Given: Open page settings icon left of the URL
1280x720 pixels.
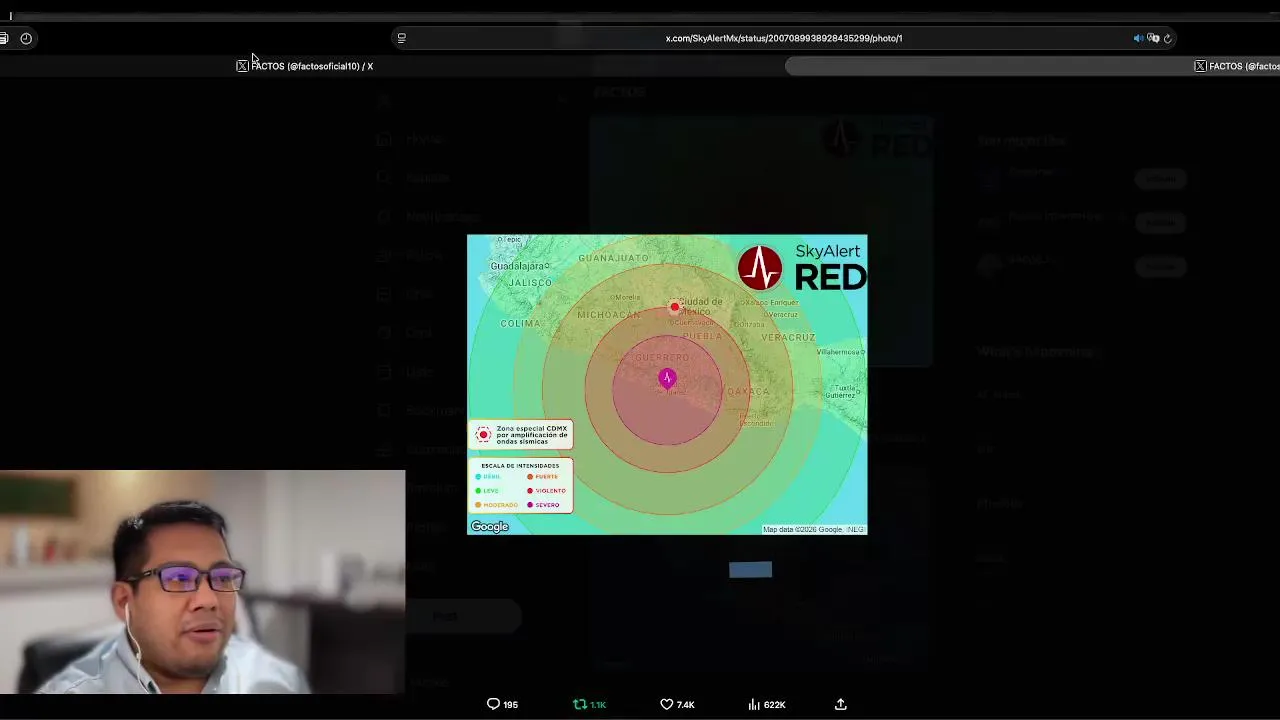Looking at the screenshot, I should pyautogui.click(x=401, y=38).
